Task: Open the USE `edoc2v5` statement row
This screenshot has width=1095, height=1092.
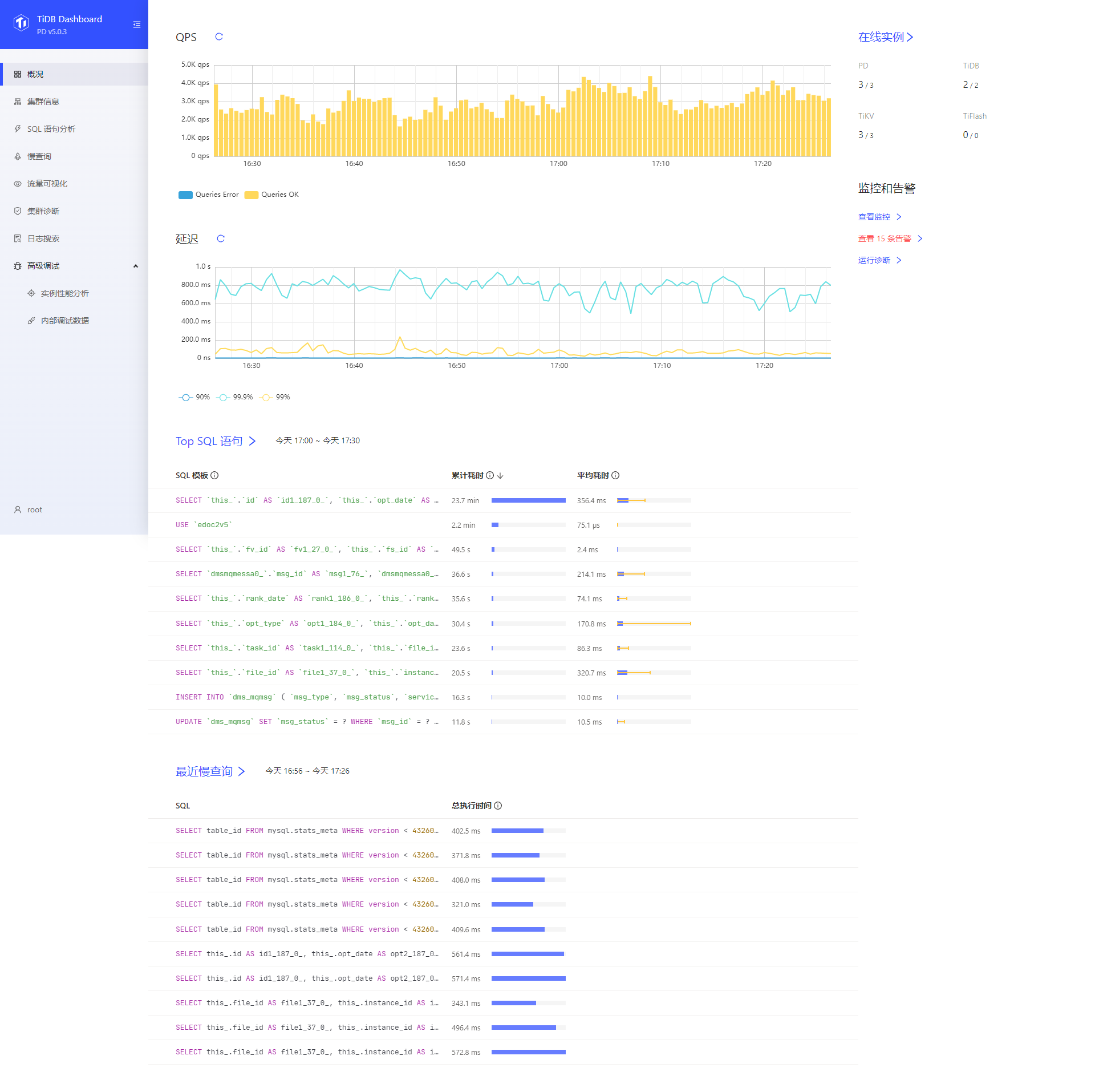Action: click(x=204, y=525)
